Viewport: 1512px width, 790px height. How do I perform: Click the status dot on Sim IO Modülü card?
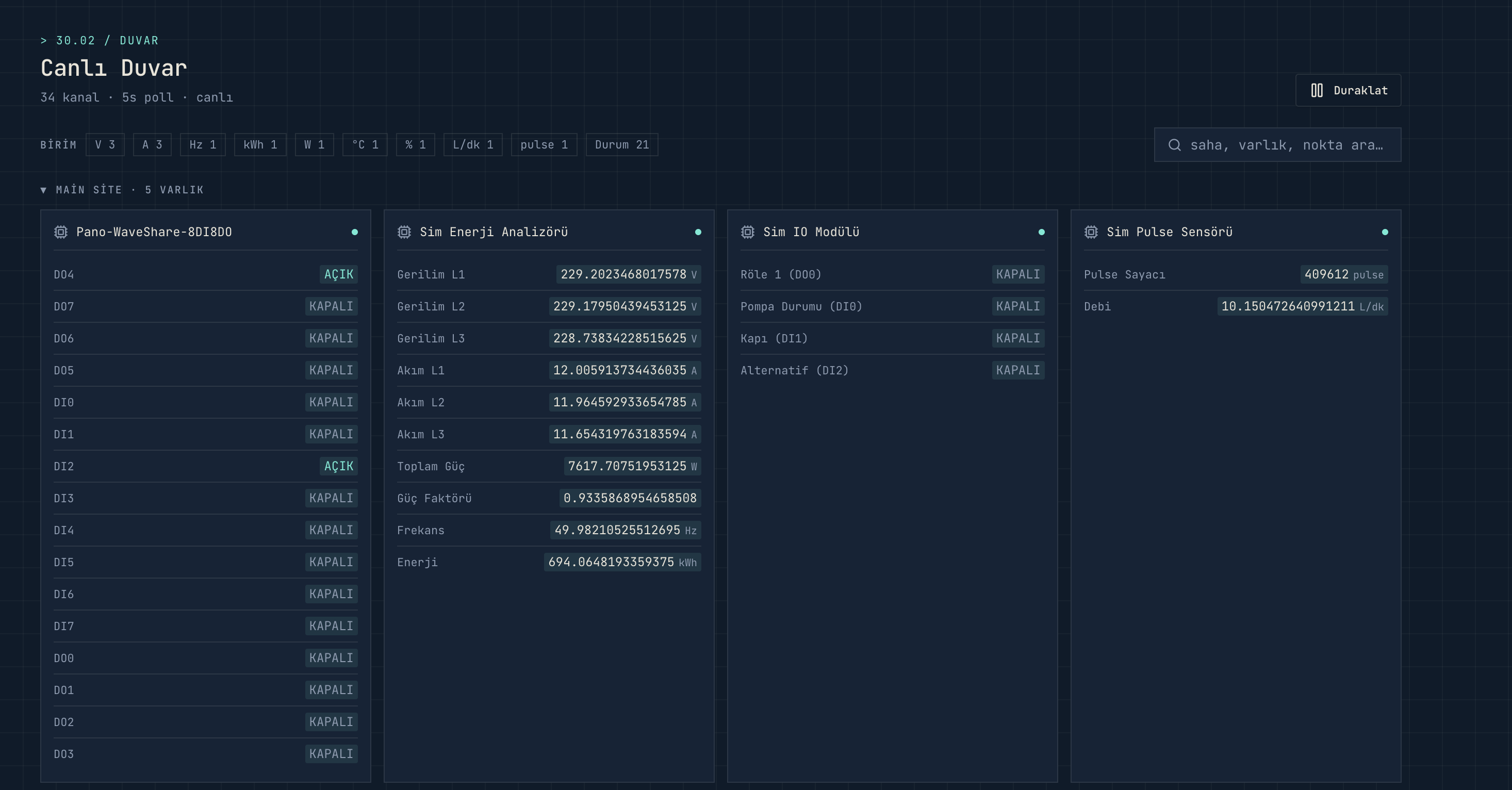point(1041,232)
